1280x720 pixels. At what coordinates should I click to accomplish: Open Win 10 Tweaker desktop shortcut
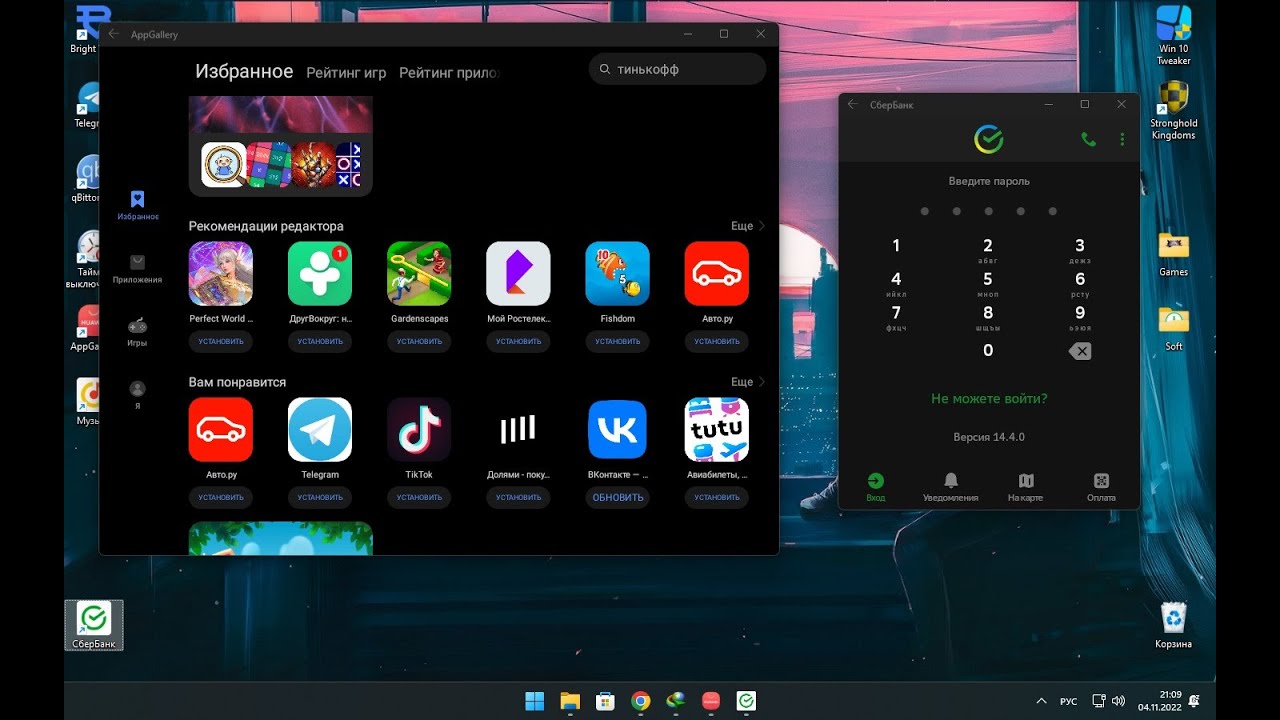point(1174,36)
